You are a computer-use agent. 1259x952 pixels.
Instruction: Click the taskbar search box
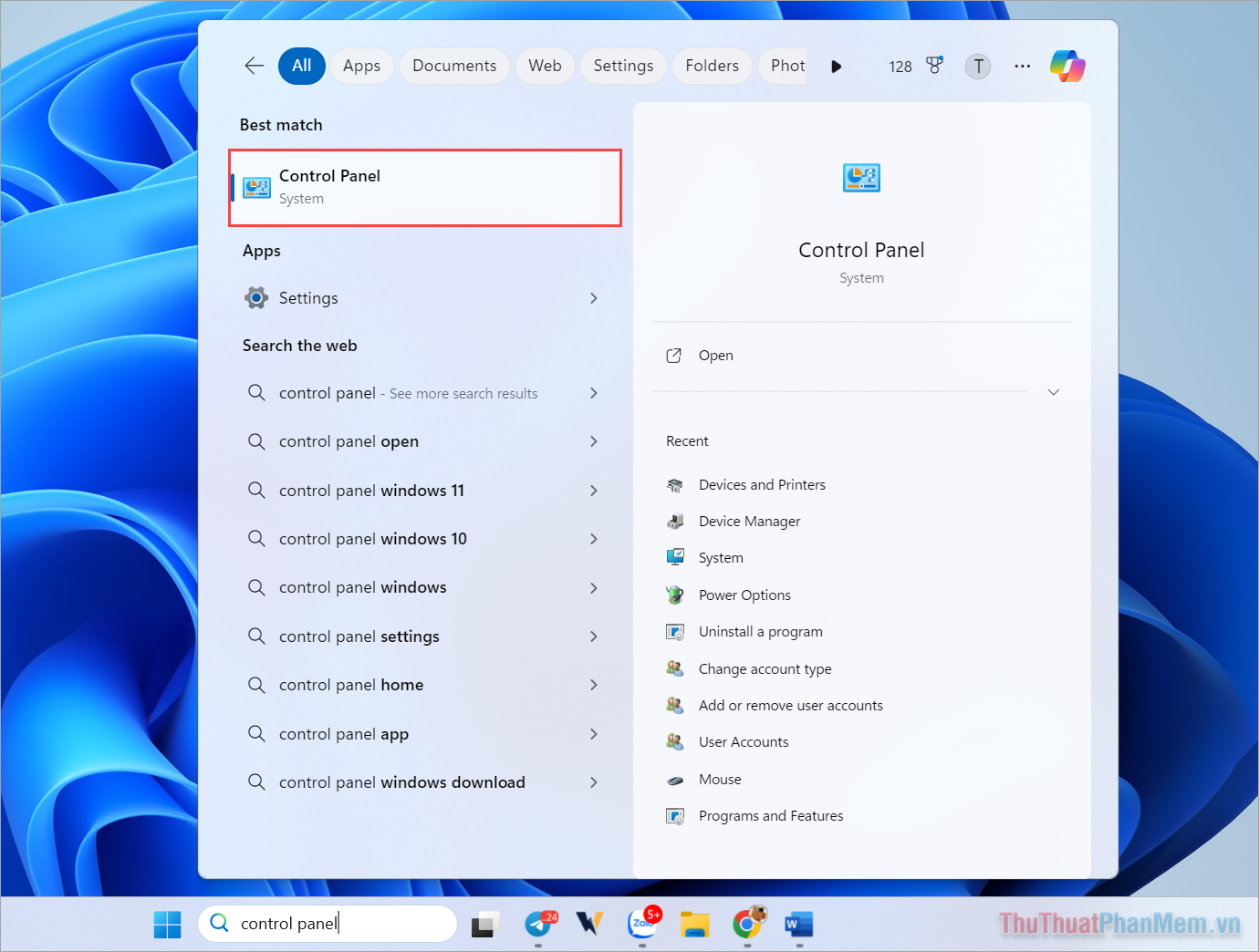[327, 923]
